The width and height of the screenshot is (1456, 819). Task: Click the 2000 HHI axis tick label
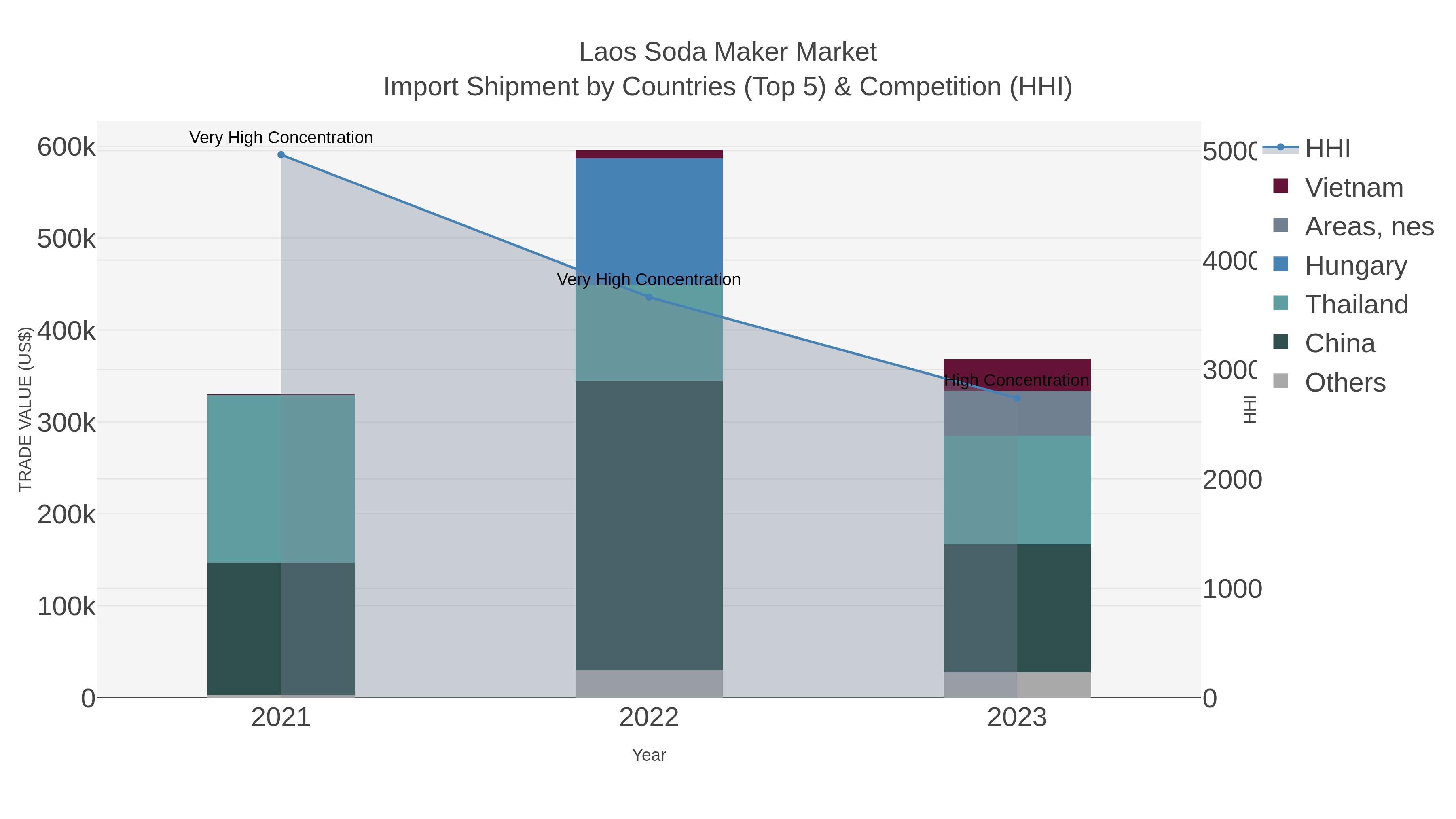tap(1232, 480)
